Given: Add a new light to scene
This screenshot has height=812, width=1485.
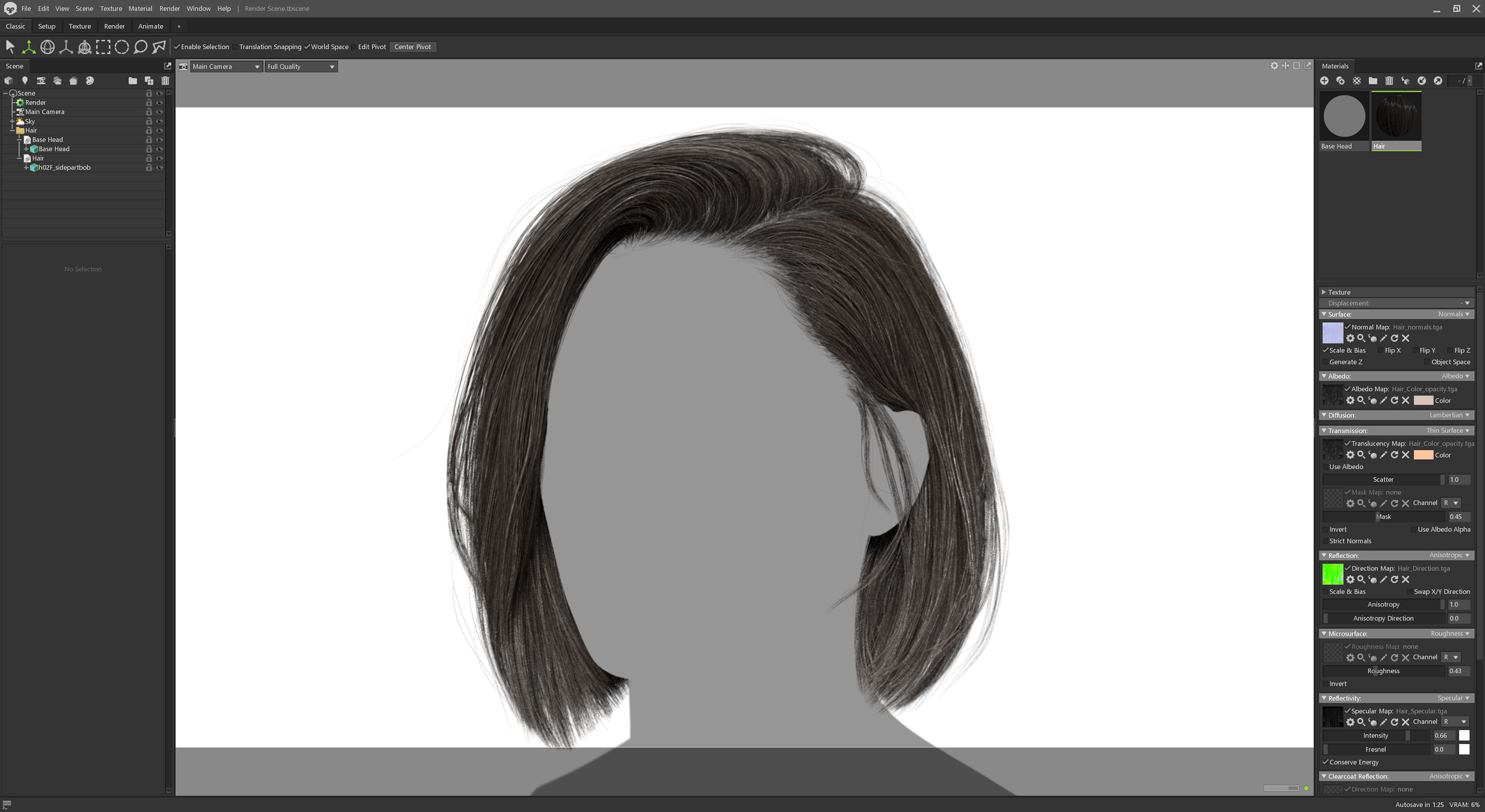Looking at the screenshot, I should (25, 81).
